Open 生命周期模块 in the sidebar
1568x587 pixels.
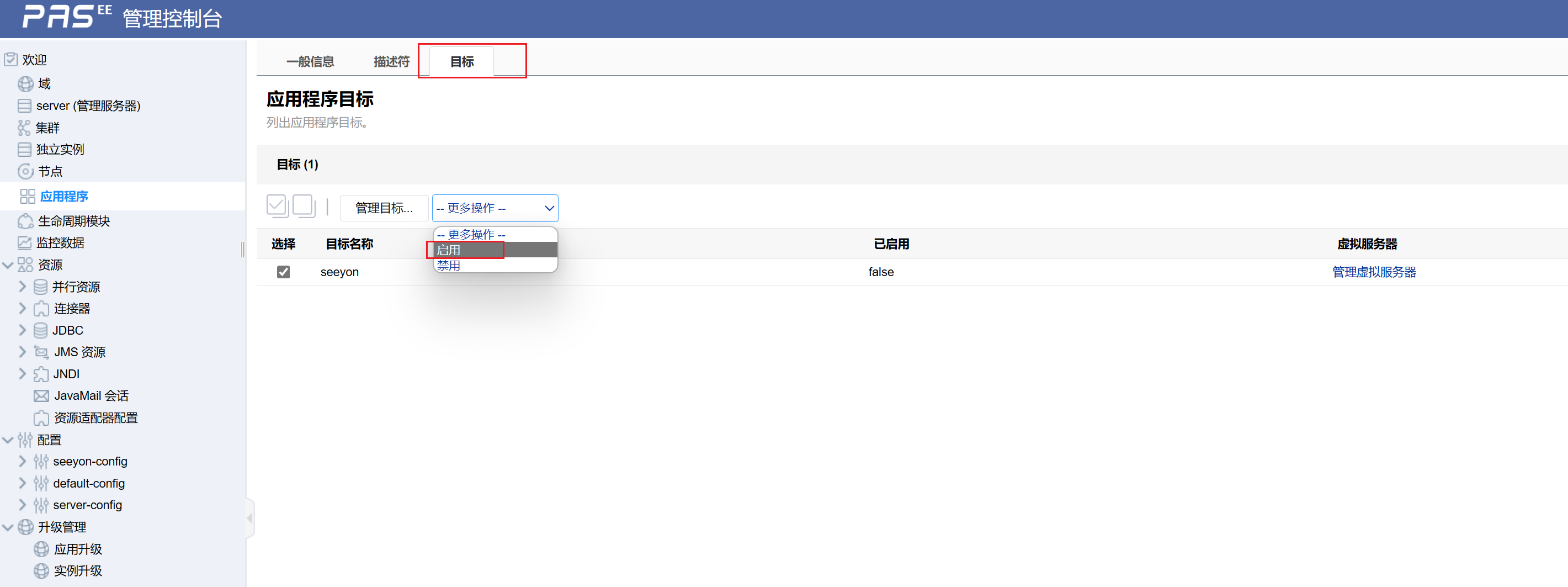pos(73,221)
